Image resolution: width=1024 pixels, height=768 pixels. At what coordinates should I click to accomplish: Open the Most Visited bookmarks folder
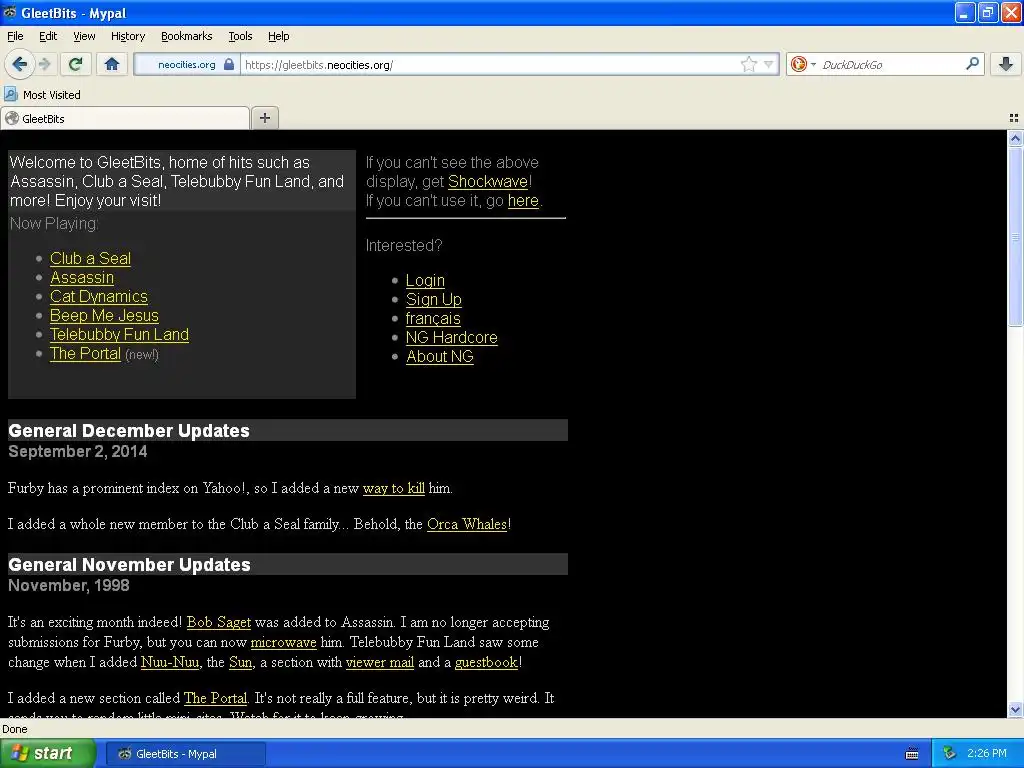[42, 95]
